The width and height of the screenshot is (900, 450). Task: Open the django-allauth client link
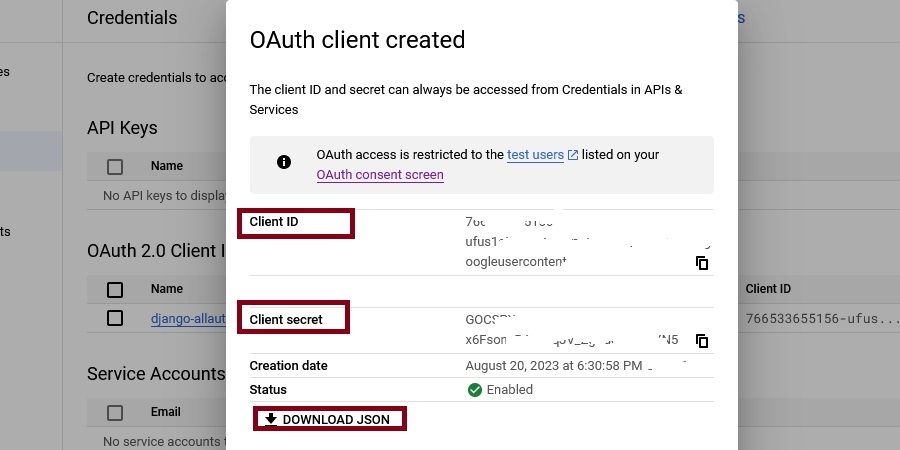188,319
